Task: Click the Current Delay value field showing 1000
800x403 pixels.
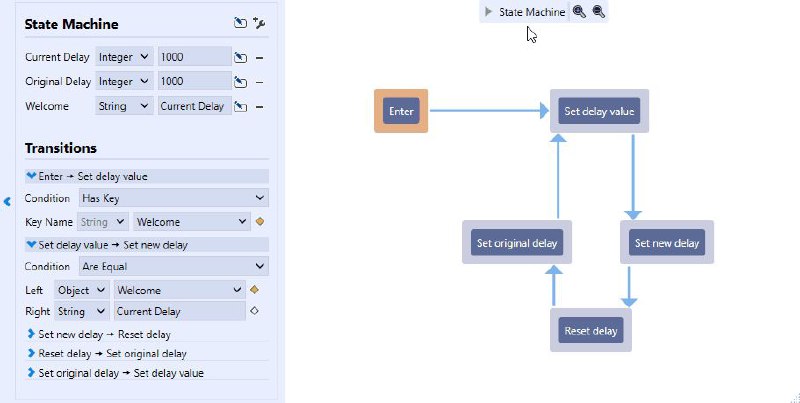Action: point(194,57)
